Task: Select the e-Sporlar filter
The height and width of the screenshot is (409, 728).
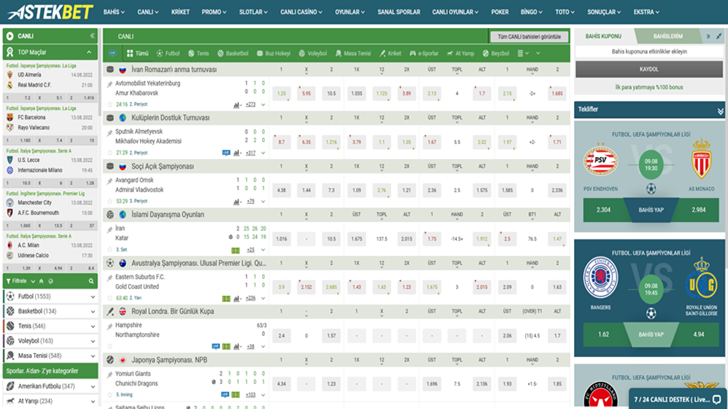Action: [423, 53]
